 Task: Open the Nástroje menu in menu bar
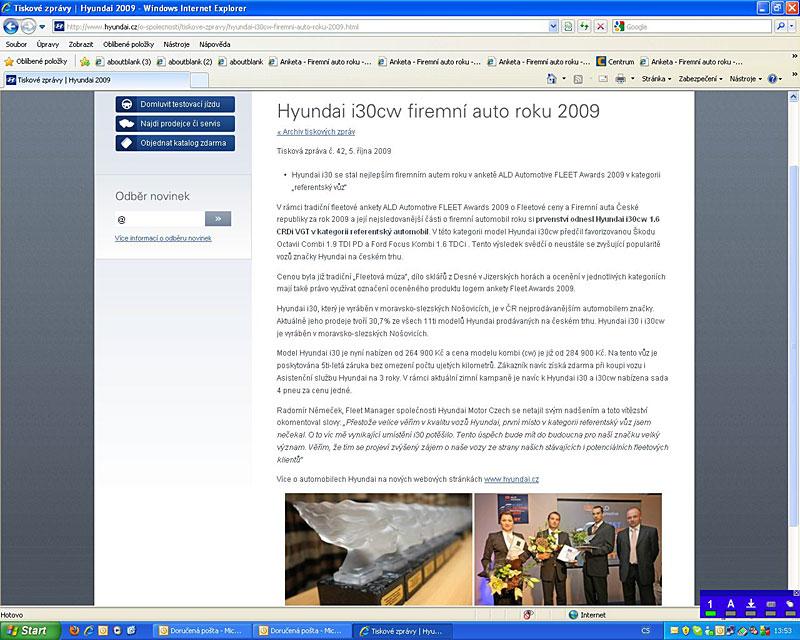[177, 44]
